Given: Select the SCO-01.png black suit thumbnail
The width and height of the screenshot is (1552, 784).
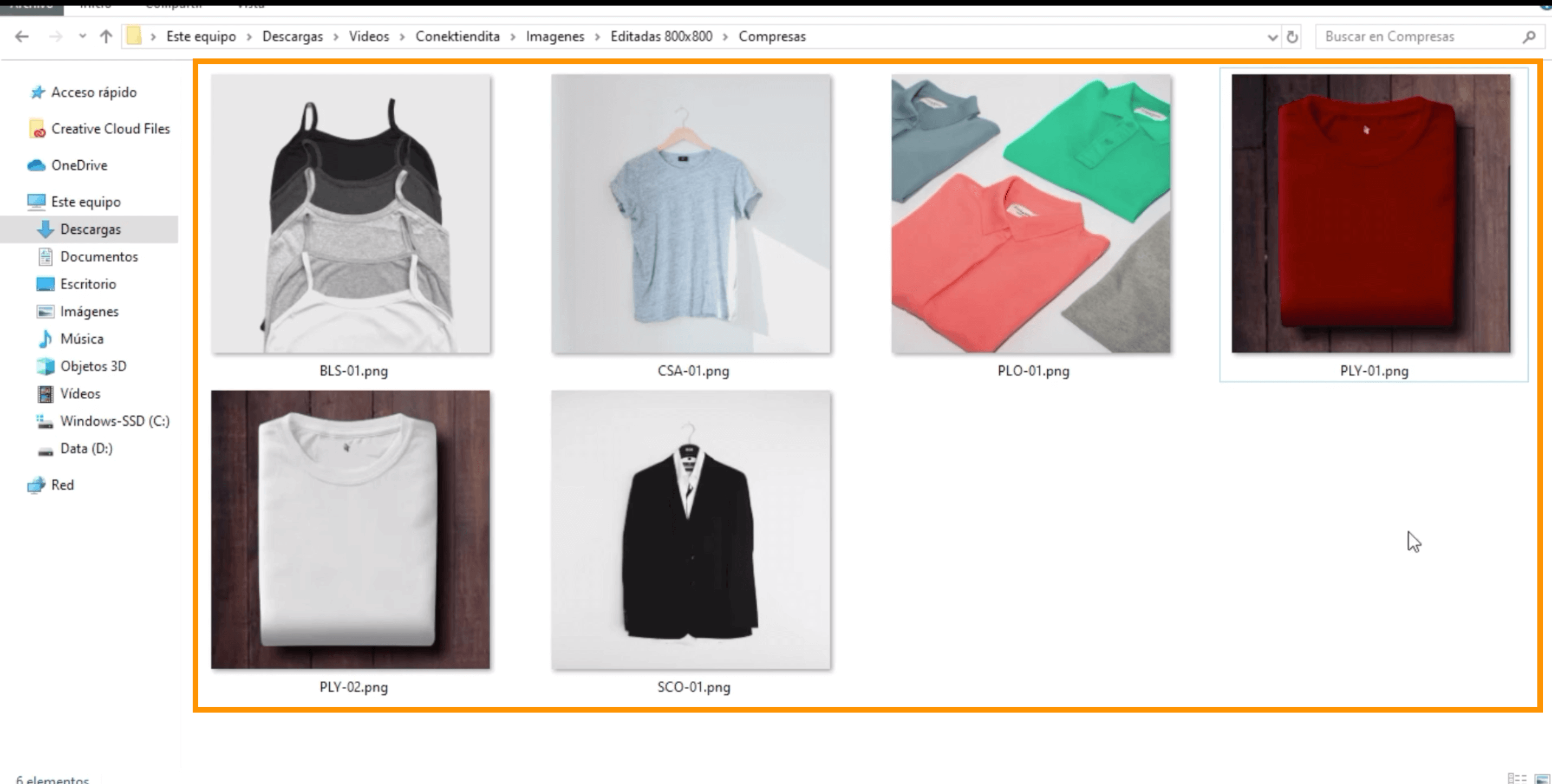Looking at the screenshot, I should pos(690,530).
